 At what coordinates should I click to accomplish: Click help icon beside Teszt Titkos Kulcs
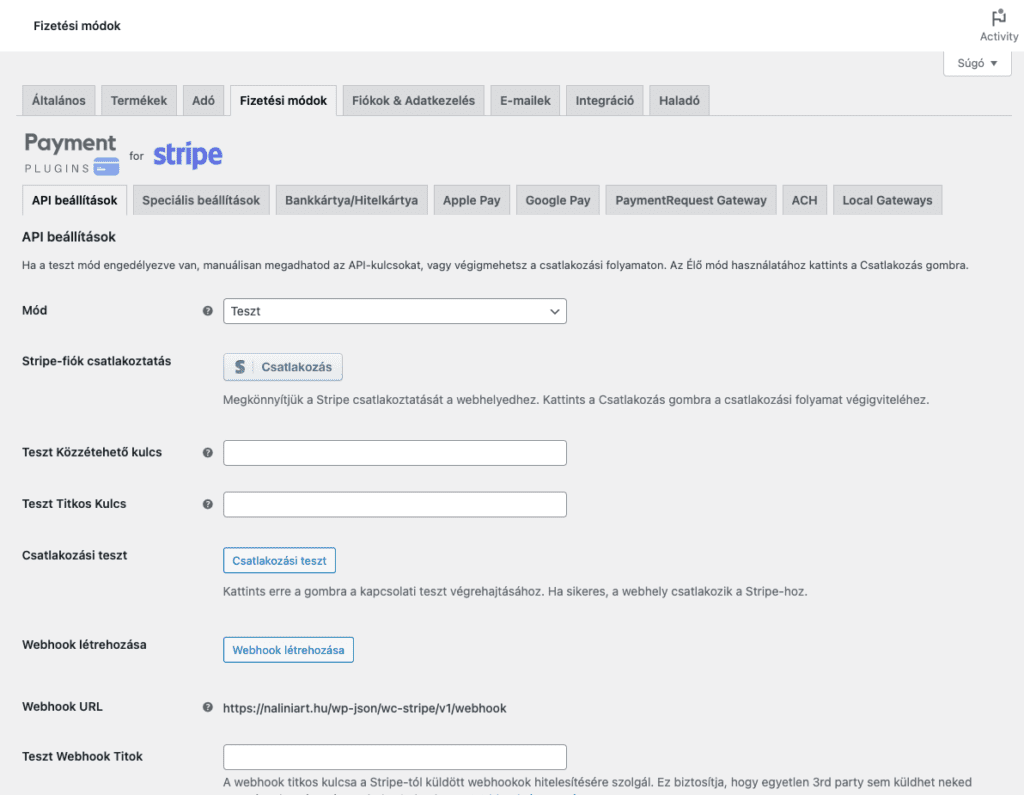click(x=208, y=504)
